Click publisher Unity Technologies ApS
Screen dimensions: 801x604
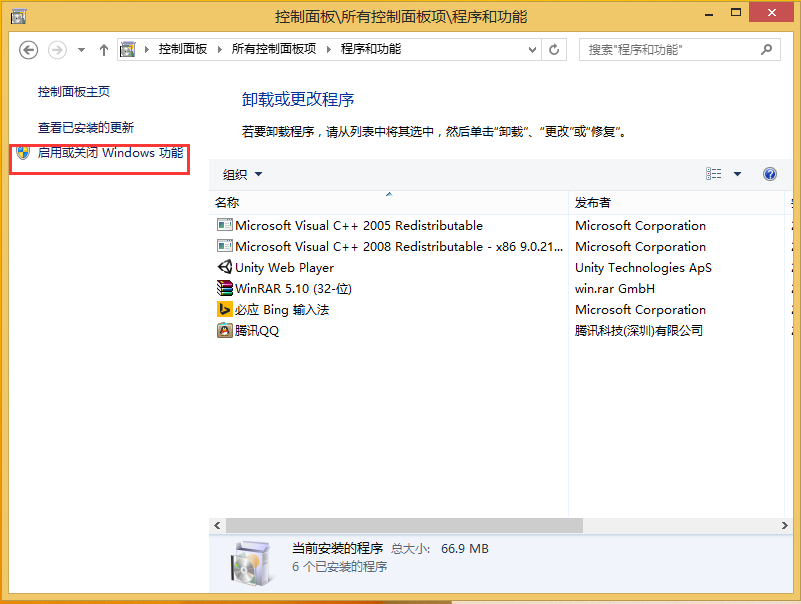[x=643, y=268]
